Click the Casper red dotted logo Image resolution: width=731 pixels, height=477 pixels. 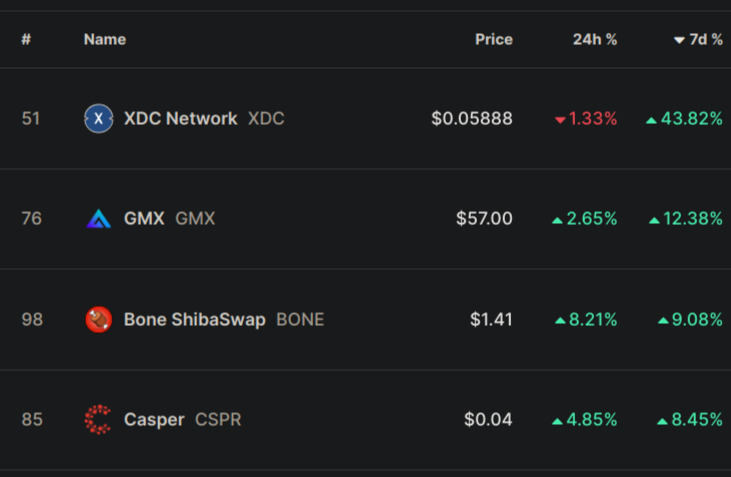point(98,419)
